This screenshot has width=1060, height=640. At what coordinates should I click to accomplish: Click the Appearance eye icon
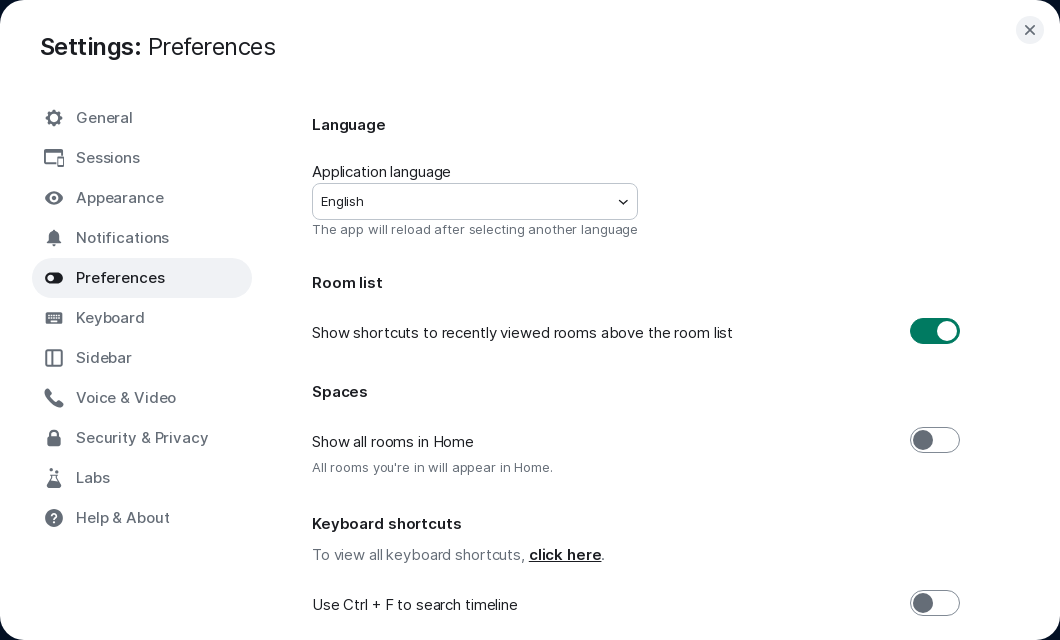54,198
